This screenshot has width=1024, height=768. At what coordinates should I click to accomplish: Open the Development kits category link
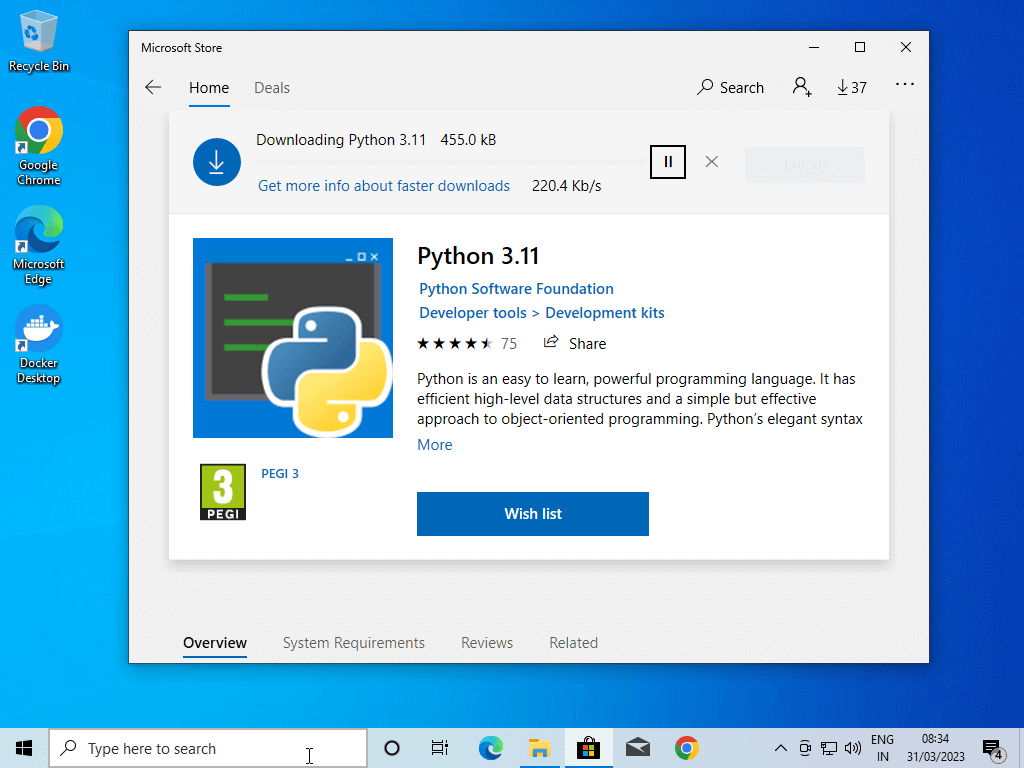pos(605,313)
